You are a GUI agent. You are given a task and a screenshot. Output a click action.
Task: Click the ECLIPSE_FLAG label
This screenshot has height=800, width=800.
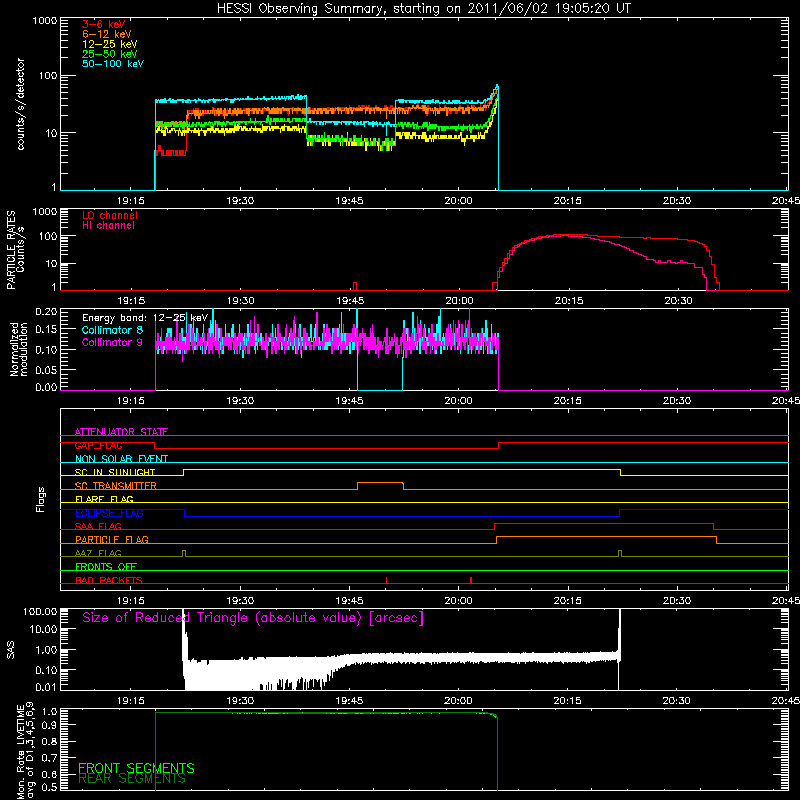pyautogui.click(x=109, y=513)
